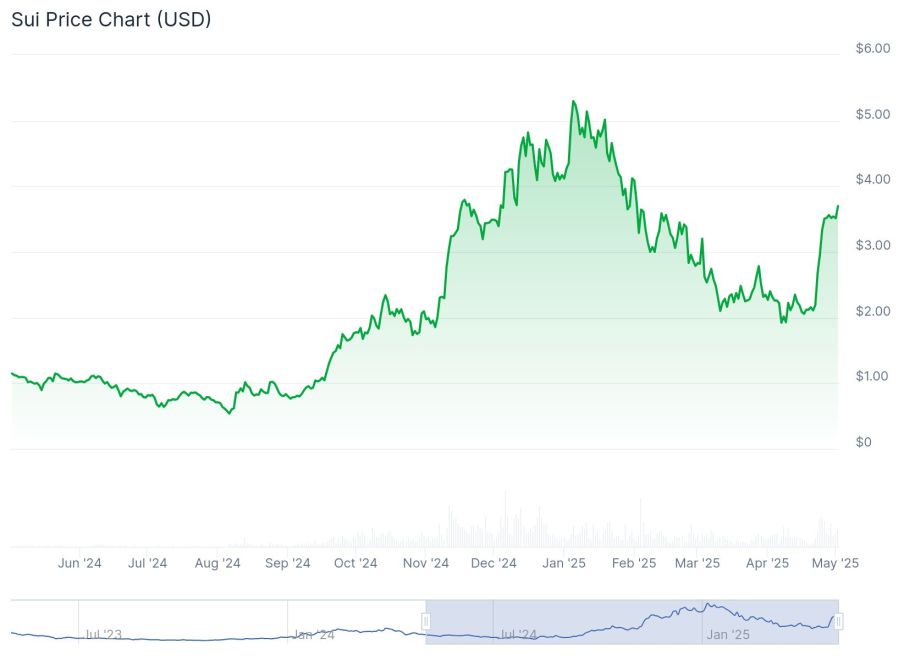Click the May '25 x-axis label
The height and width of the screenshot is (660, 904).
pos(837,563)
